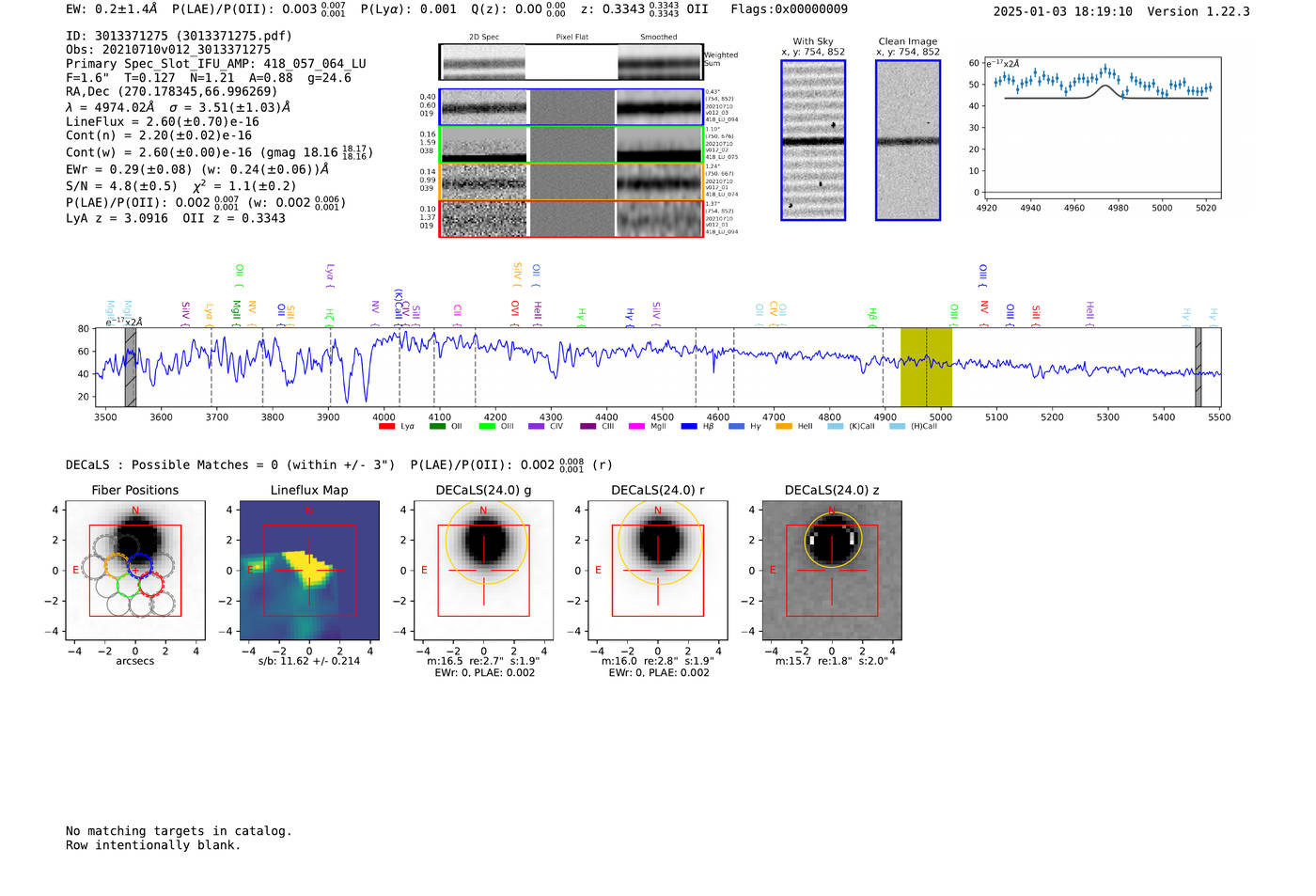Click the Hγ legend swatch
The image size is (1316, 896).
click(x=736, y=427)
